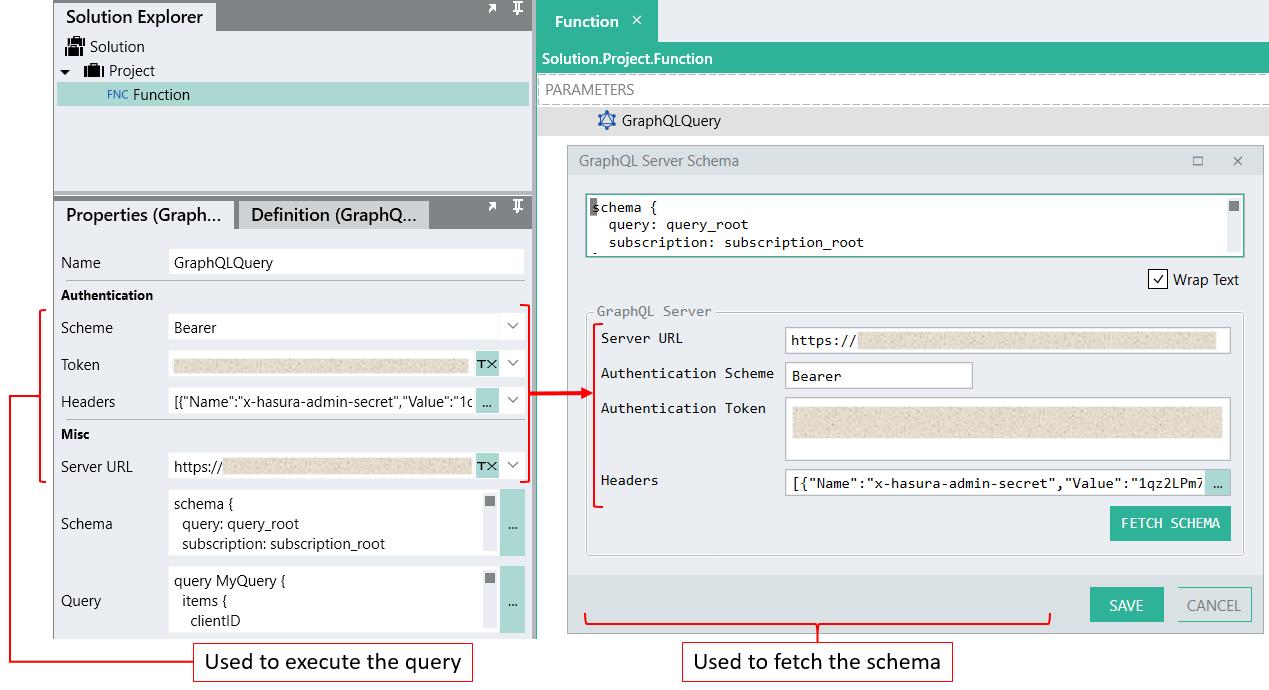Viewport: 1269px width, 690px height.
Task: Click the Project briefcase icon in tree
Action: pos(94,71)
